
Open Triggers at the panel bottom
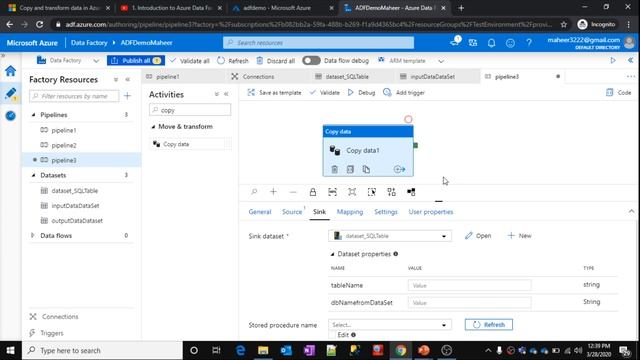pyautogui.click(x=52, y=333)
